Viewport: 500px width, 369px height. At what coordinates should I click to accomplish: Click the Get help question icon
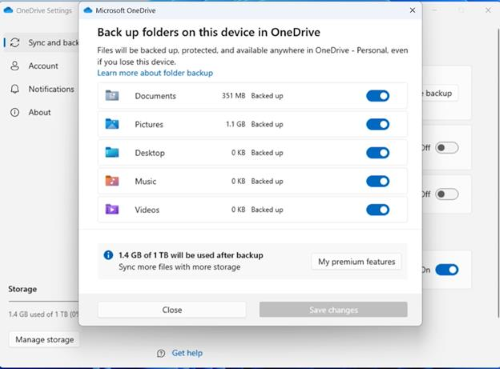[161, 353]
